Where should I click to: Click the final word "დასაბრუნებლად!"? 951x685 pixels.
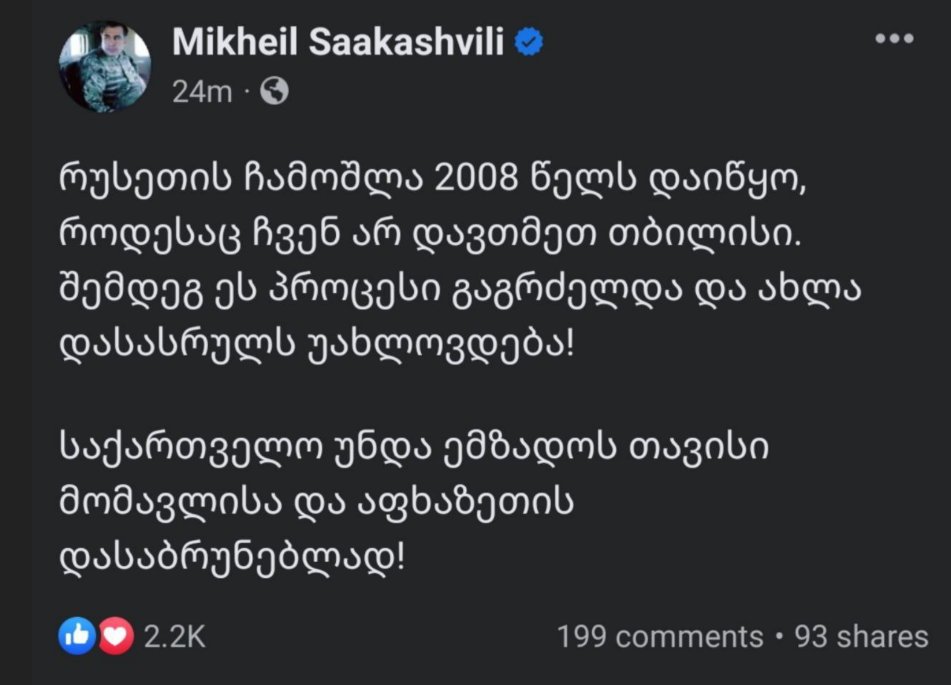[x=233, y=552]
